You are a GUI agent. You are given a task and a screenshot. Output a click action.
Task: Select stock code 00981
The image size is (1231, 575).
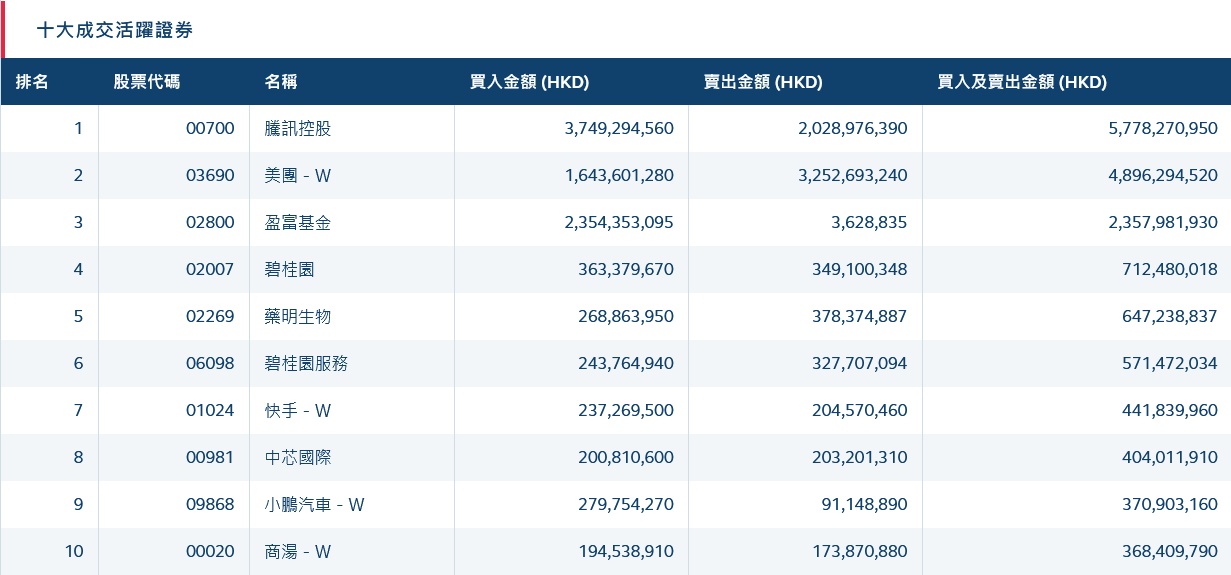click(x=210, y=457)
